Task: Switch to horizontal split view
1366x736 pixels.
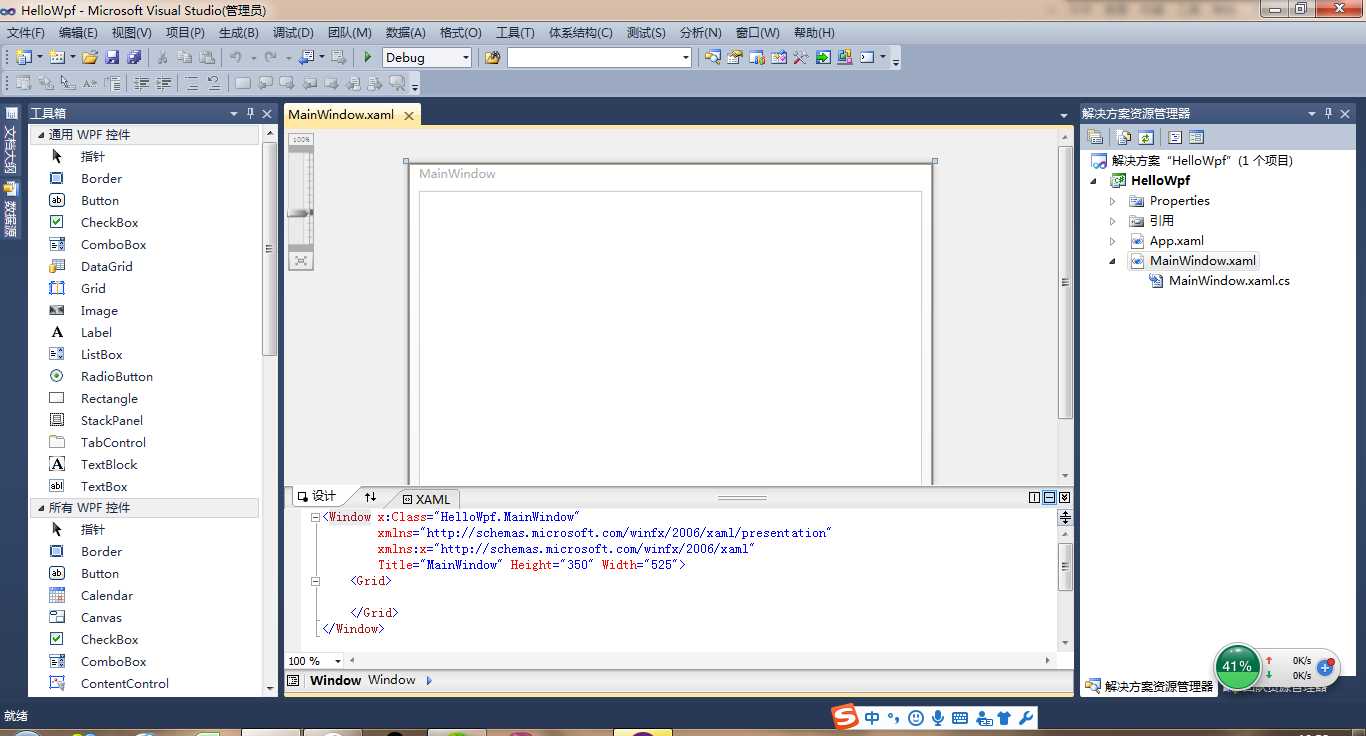Action: (x=1049, y=497)
